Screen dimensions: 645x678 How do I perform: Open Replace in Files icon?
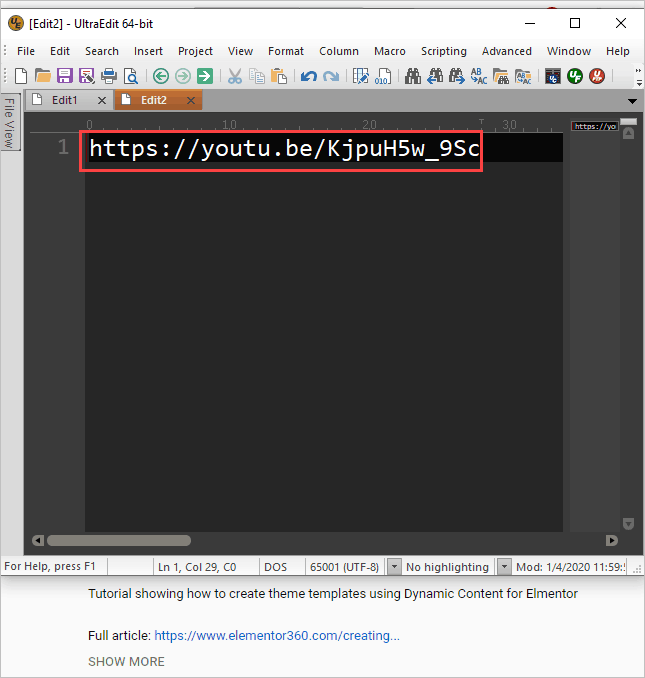pos(523,76)
